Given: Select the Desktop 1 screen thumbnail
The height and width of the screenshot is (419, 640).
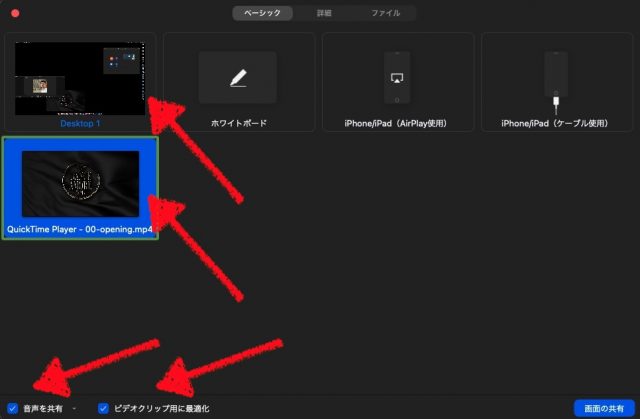Looking at the screenshot, I should coord(80,78).
